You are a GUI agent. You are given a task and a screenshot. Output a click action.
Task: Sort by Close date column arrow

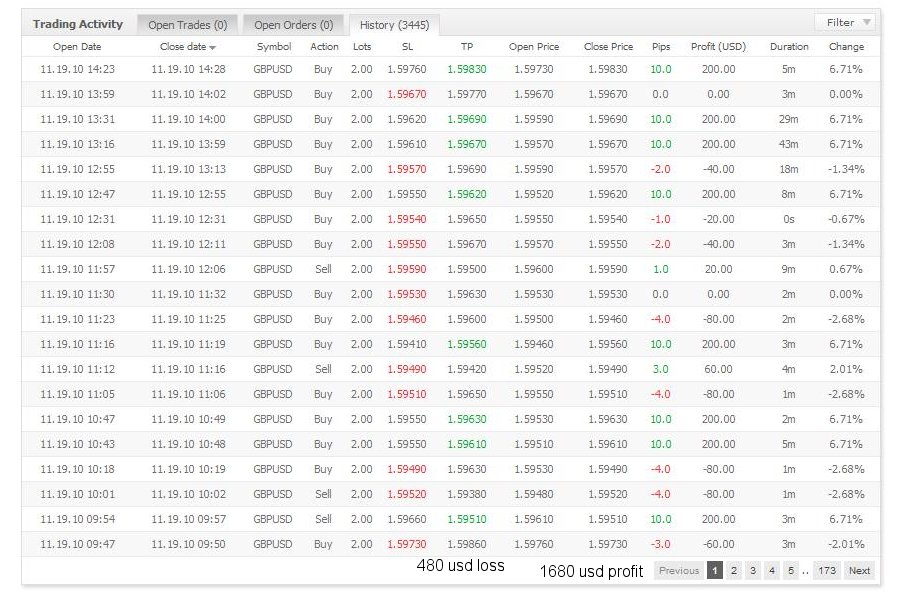point(212,48)
